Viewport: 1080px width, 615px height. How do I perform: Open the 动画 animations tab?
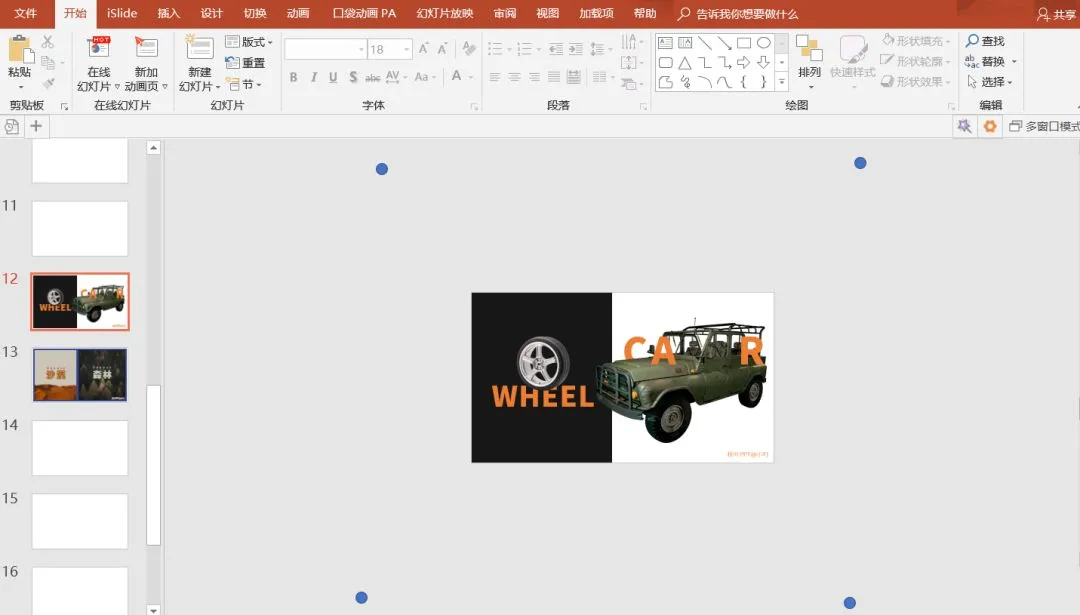click(x=298, y=13)
